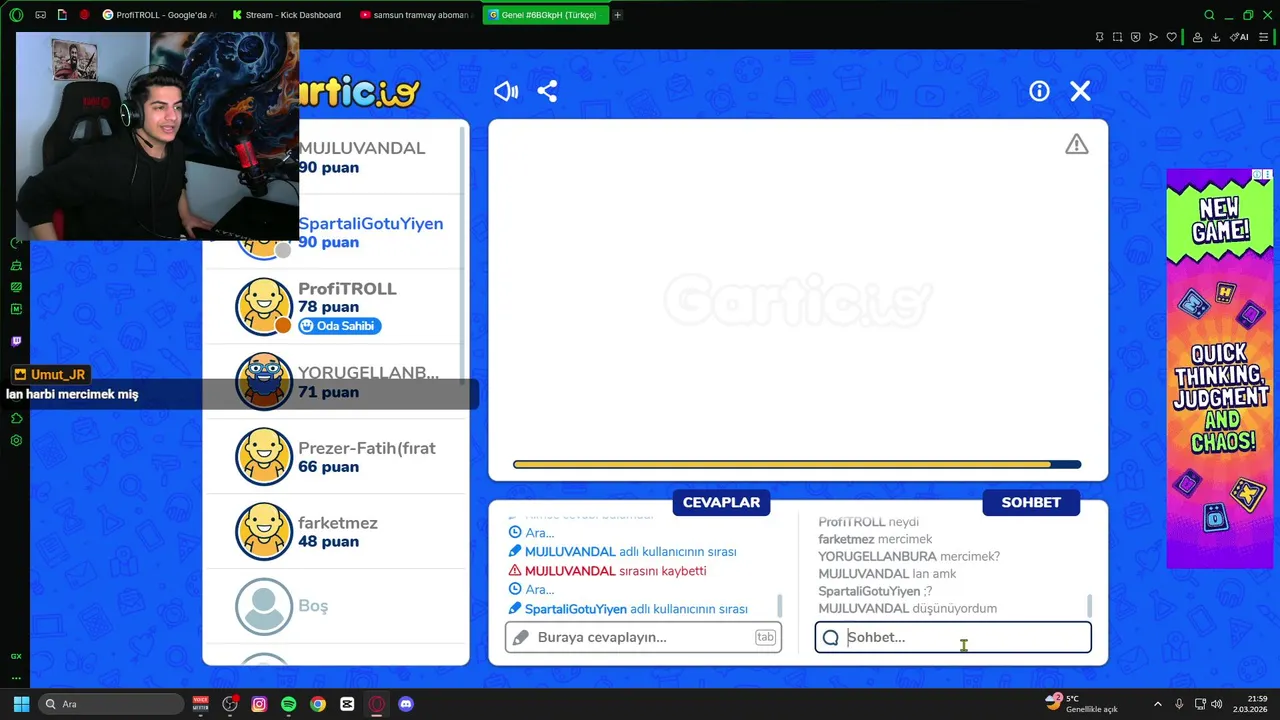Open the YORUGELLANB... player avatar
The width and height of the screenshot is (1280, 720).
[264, 381]
